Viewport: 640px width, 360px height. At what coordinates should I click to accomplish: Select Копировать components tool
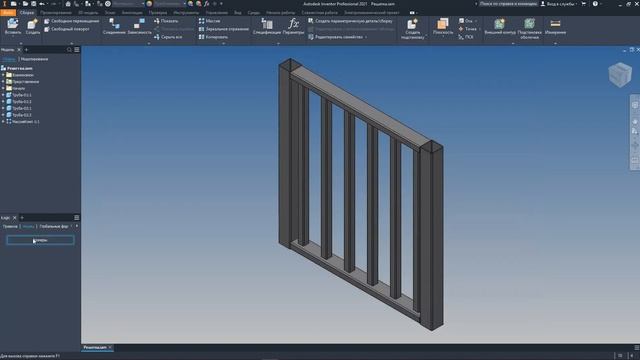(213, 37)
